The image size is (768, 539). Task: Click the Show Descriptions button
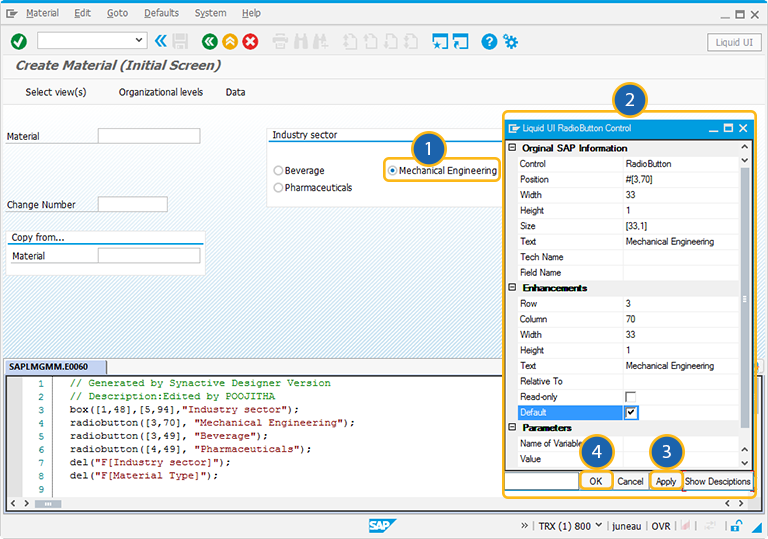(718, 481)
